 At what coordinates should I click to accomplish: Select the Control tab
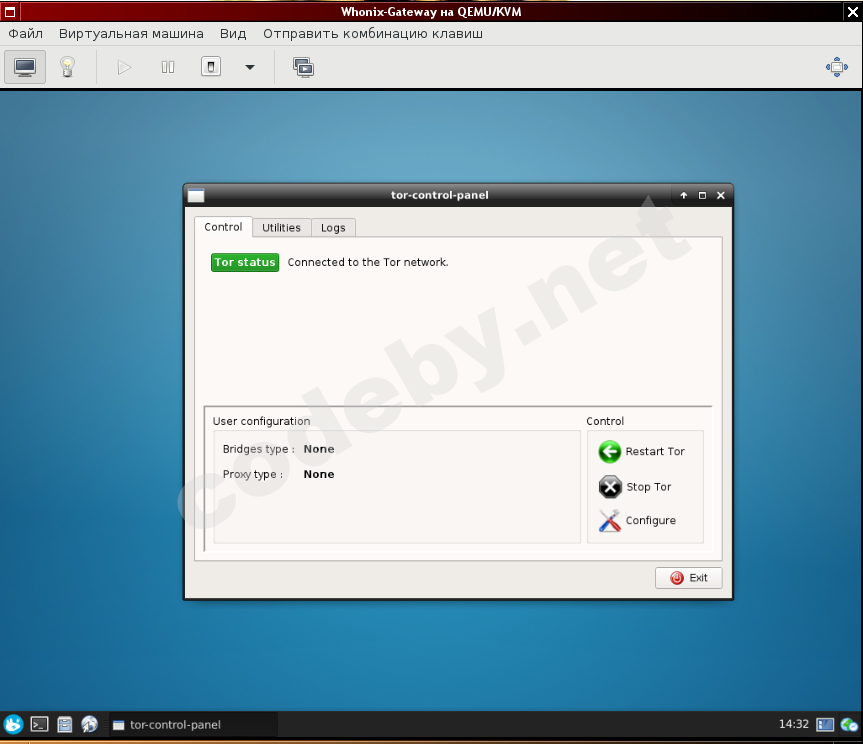tap(223, 227)
